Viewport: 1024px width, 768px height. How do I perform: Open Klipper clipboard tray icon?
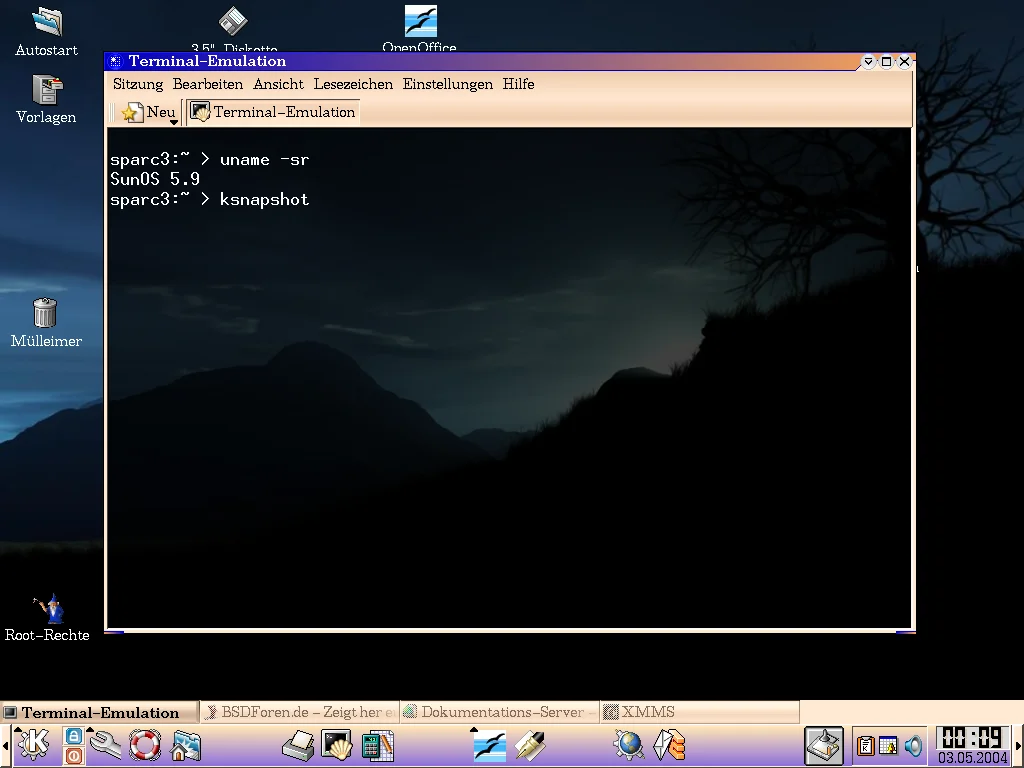click(x=865, y=746)
